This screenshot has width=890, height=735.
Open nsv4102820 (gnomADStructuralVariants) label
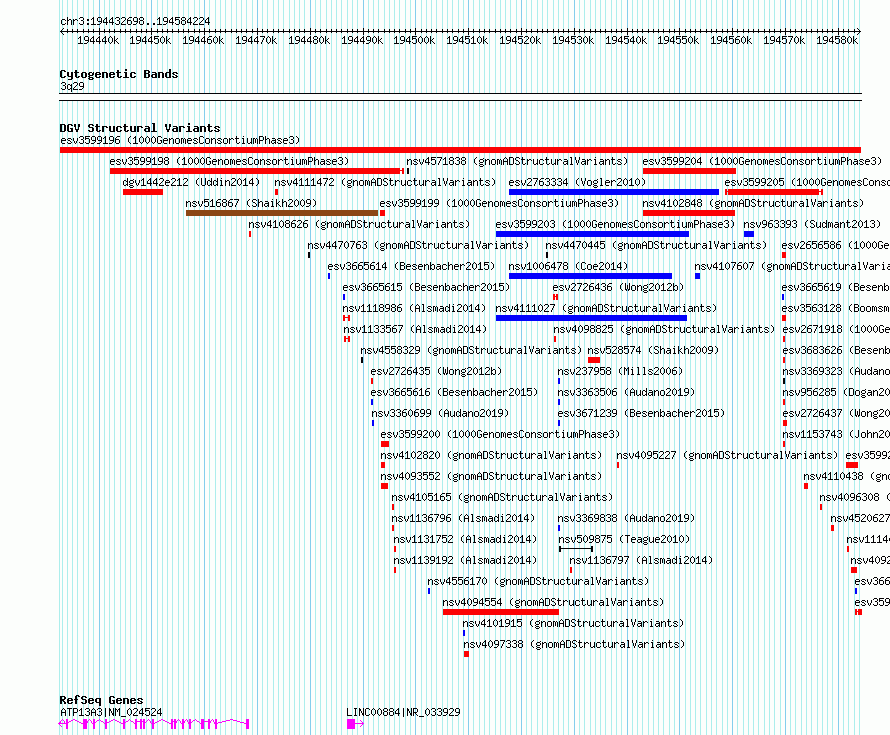point(491,455)
